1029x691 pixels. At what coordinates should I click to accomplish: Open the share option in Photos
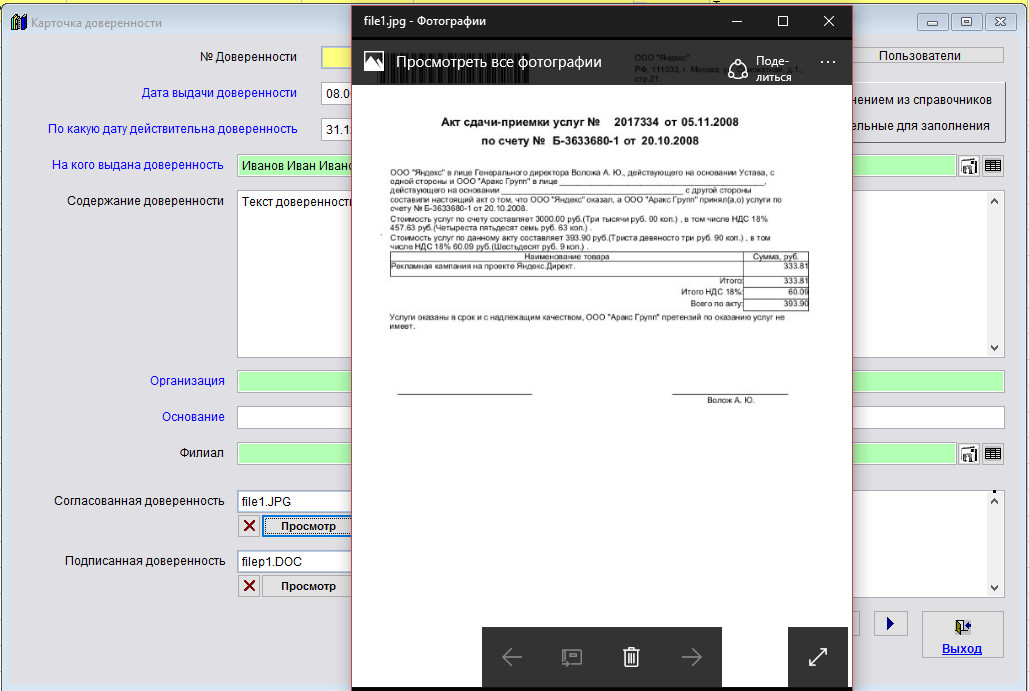pos(759,68)
